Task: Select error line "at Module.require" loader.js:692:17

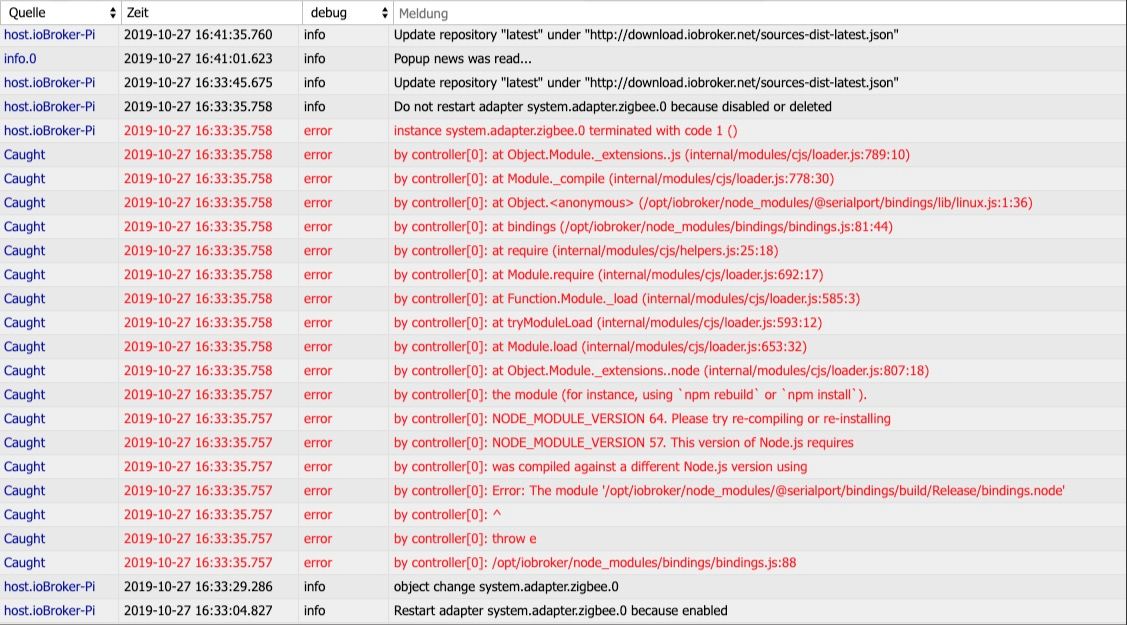Action: tap(609, 274)
